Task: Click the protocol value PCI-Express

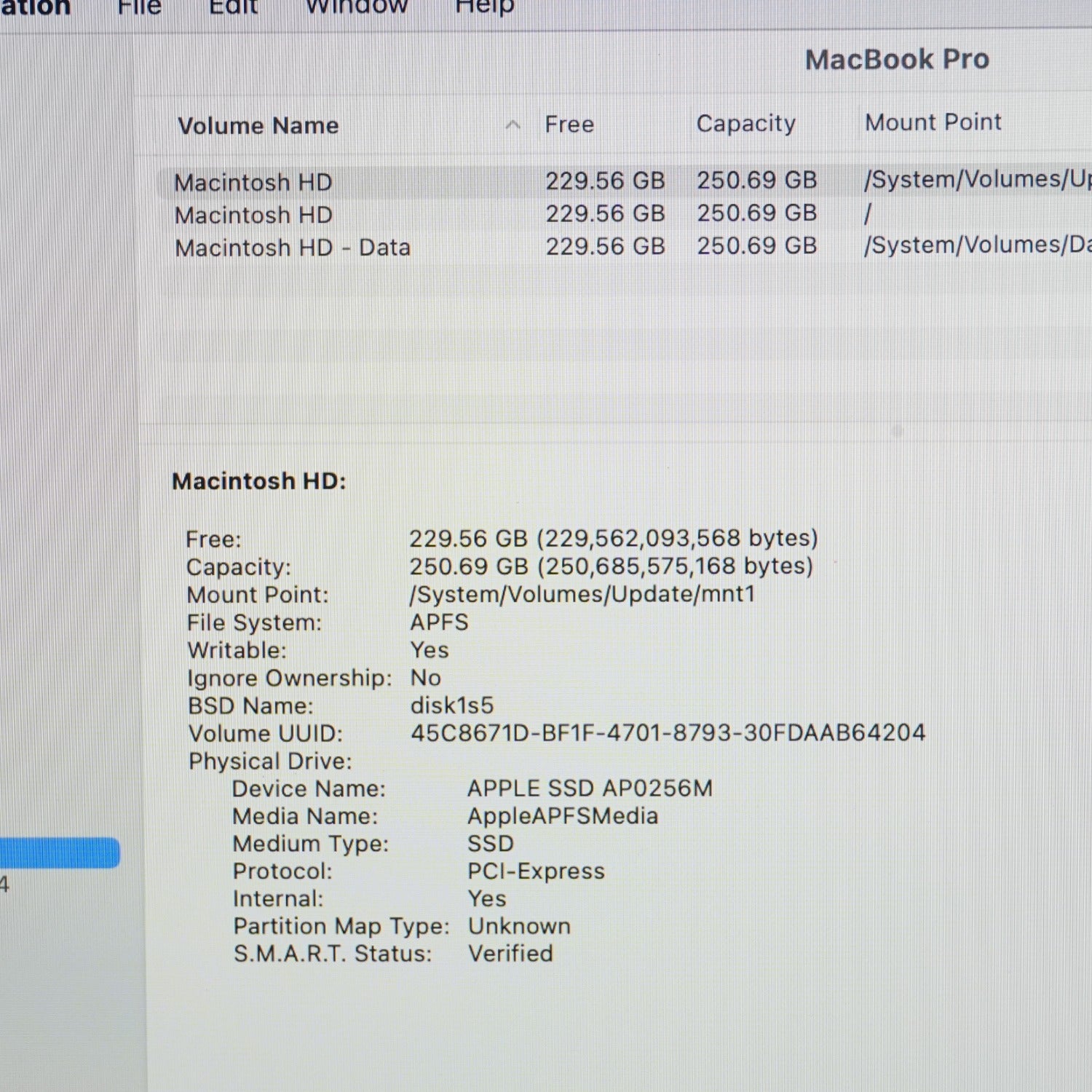Action: 537,871
